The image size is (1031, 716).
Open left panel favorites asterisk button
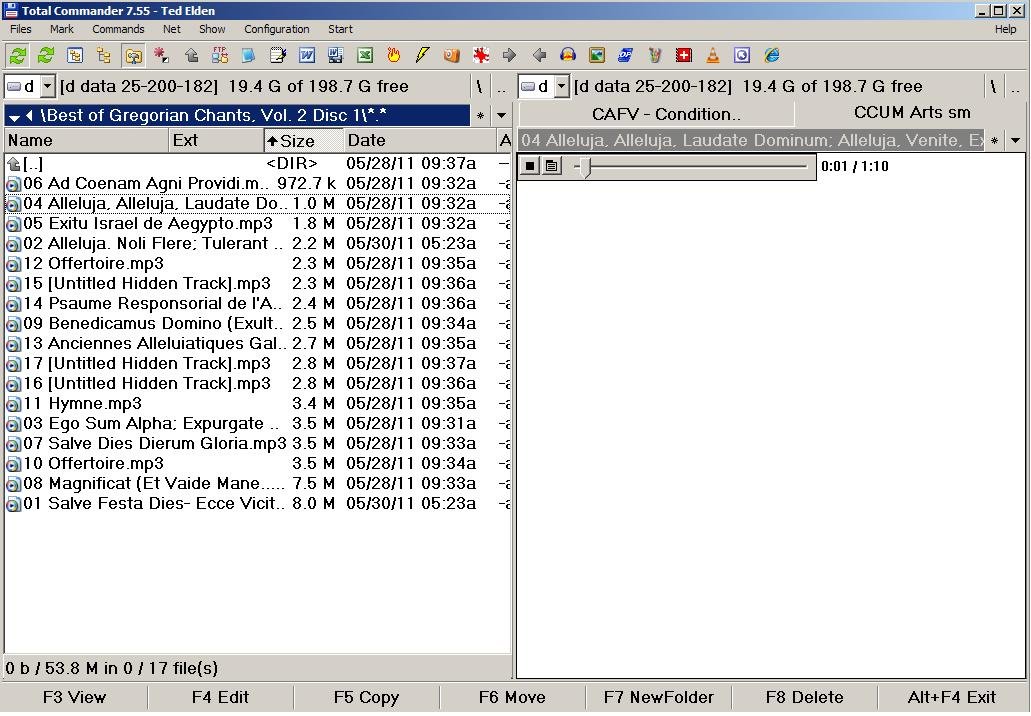click(481, 116)
